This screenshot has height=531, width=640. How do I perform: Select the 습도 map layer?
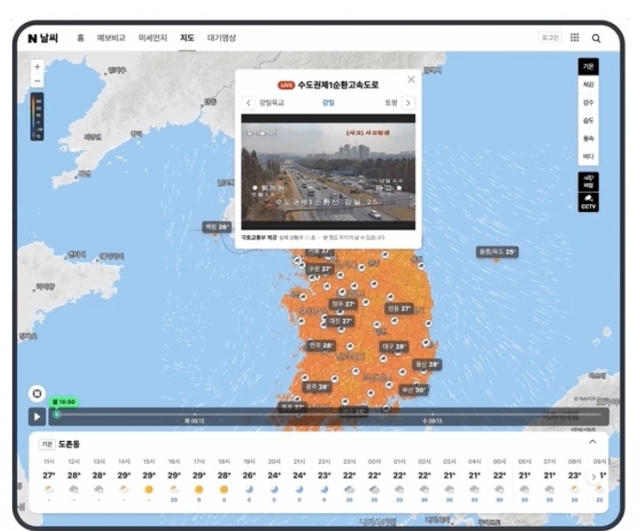[x=588, y=120]
